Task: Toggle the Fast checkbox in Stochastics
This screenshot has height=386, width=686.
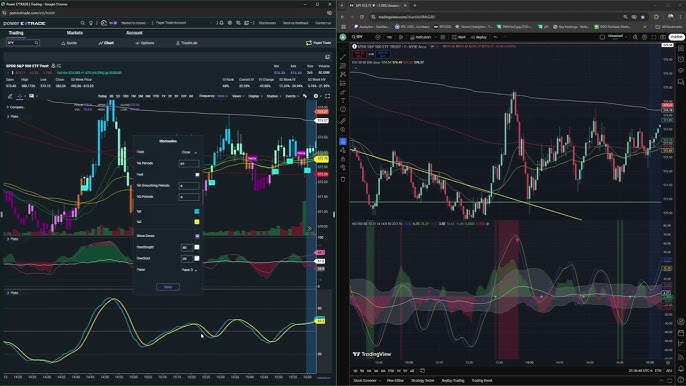Action: [197, 175]
